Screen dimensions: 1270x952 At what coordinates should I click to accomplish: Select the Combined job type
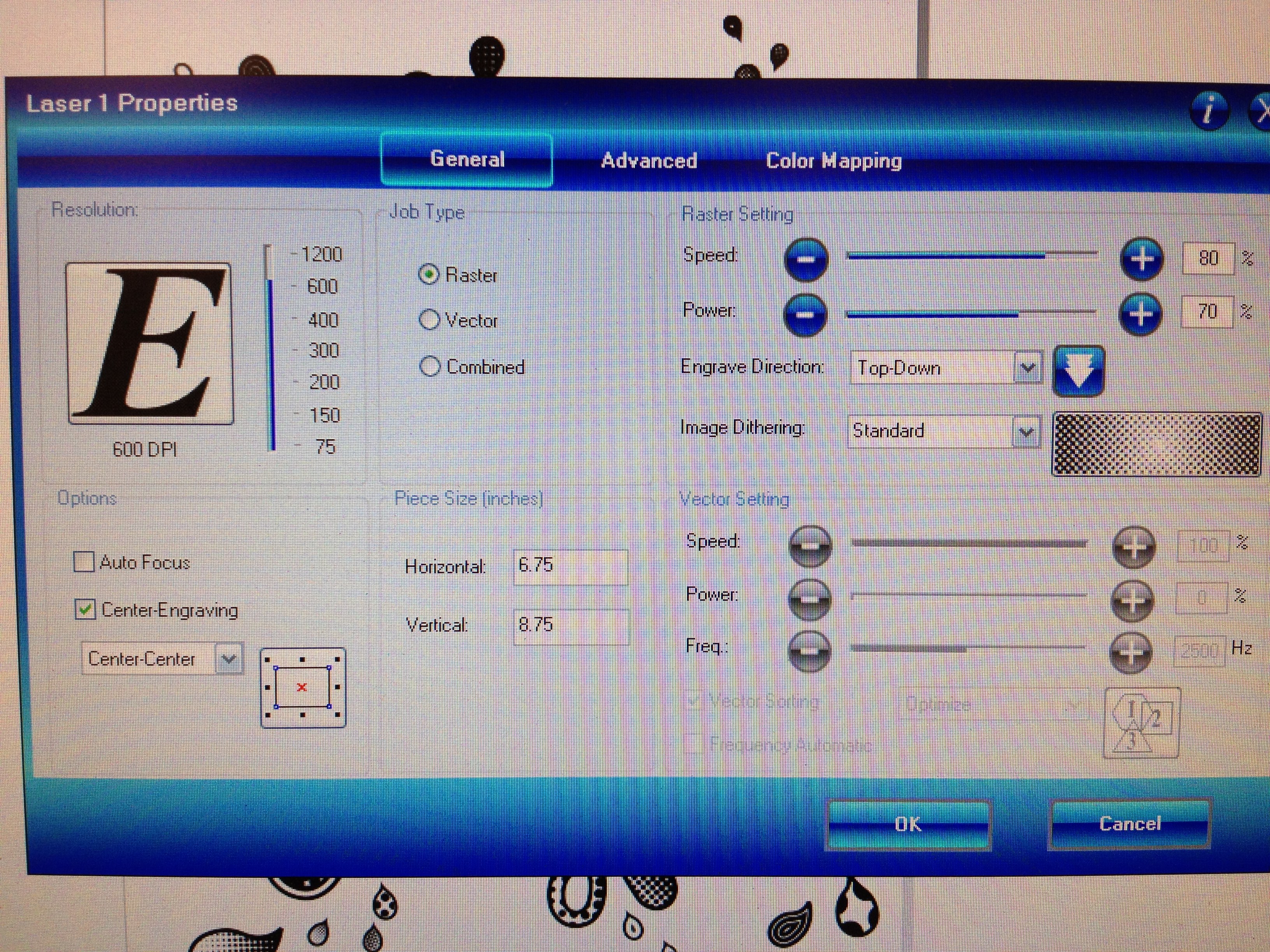[430, 366]
